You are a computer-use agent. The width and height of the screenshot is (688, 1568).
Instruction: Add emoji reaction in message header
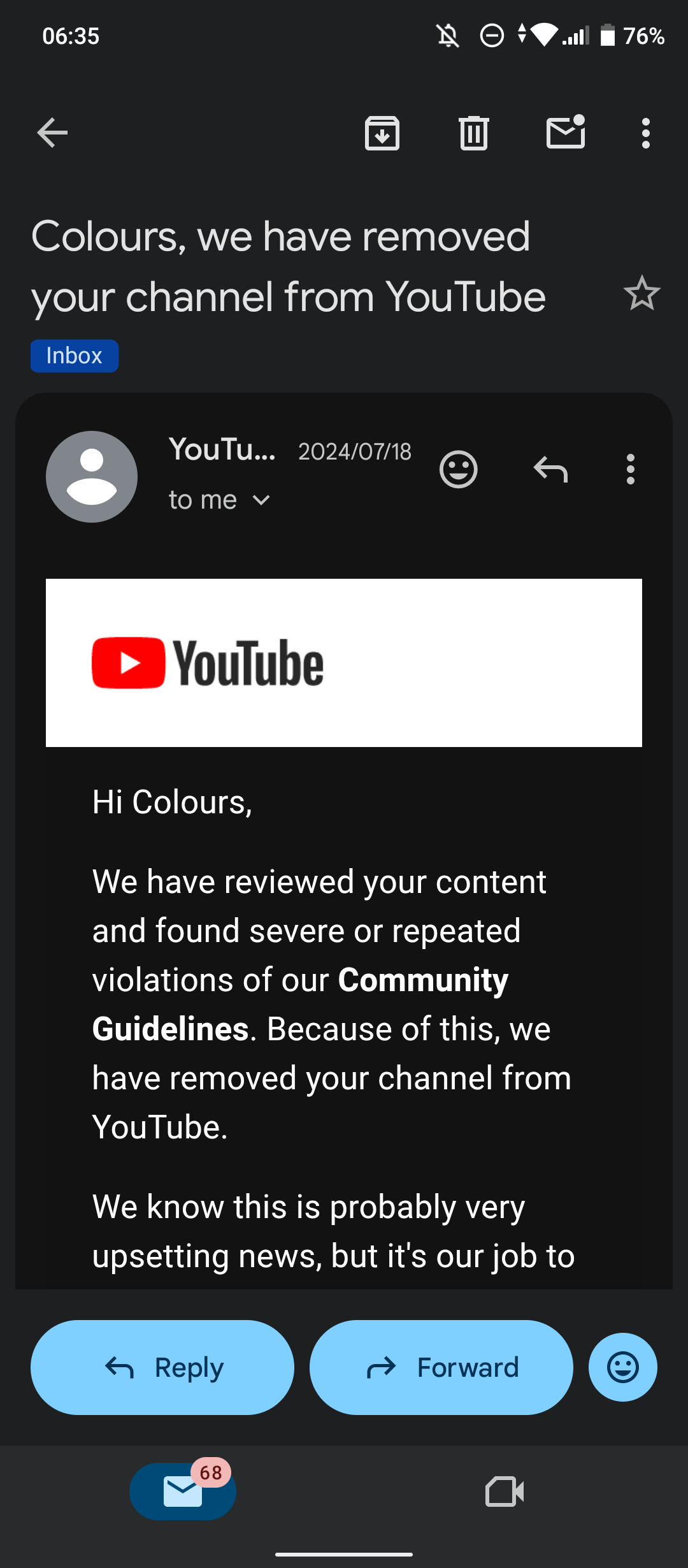coord(459,470)
